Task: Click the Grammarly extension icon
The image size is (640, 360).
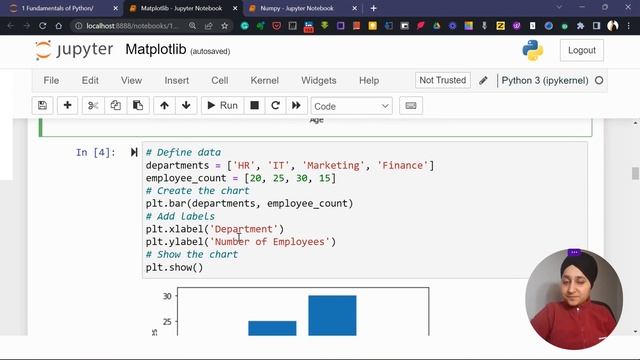Action: (x=244, y=26)
